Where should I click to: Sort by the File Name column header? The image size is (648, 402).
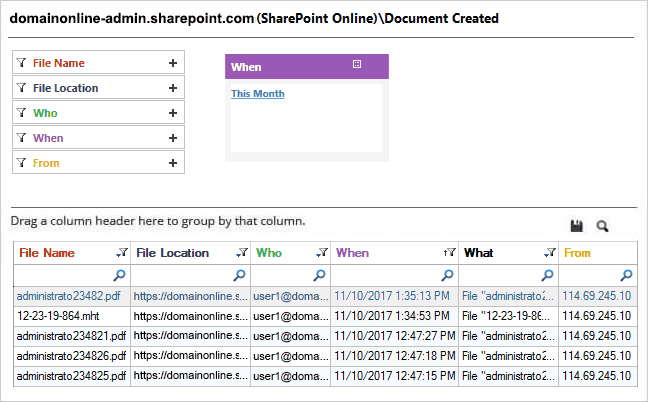(x=47, y=252)
